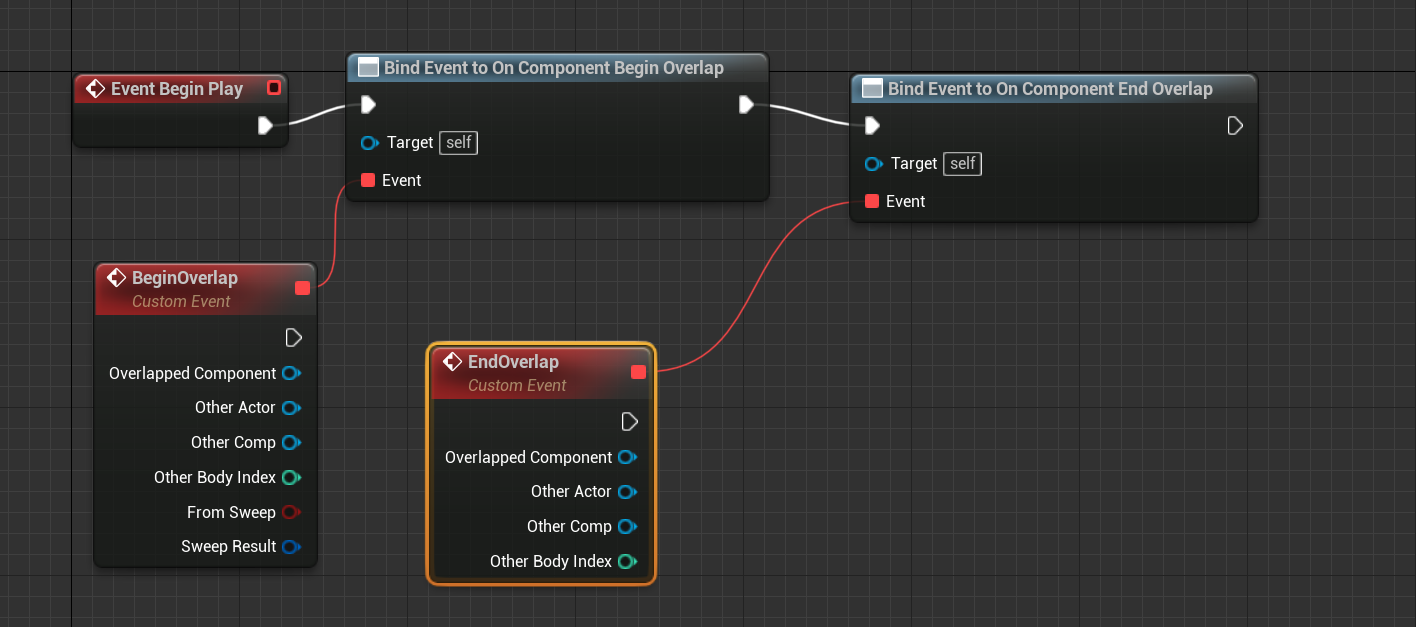Screen dimensions: 1416x627
Task: Click Target pin on Bind Begin Overlap node
Action: click(x=369, y=143)
